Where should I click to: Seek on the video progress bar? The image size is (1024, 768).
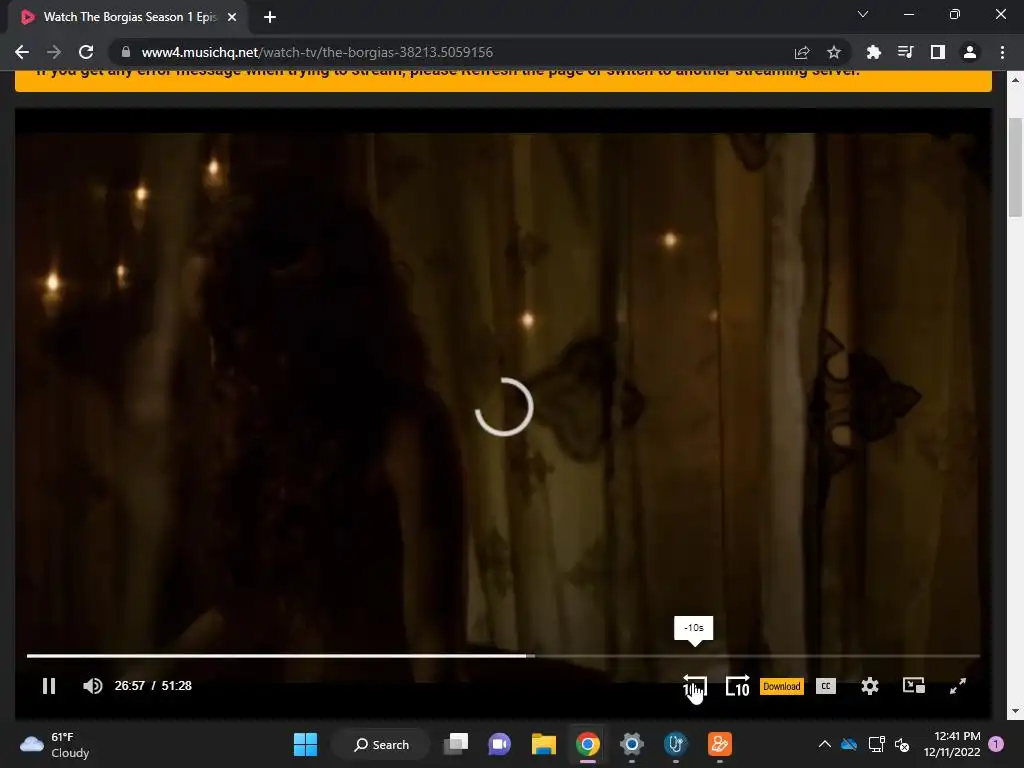tap(503, 656)
